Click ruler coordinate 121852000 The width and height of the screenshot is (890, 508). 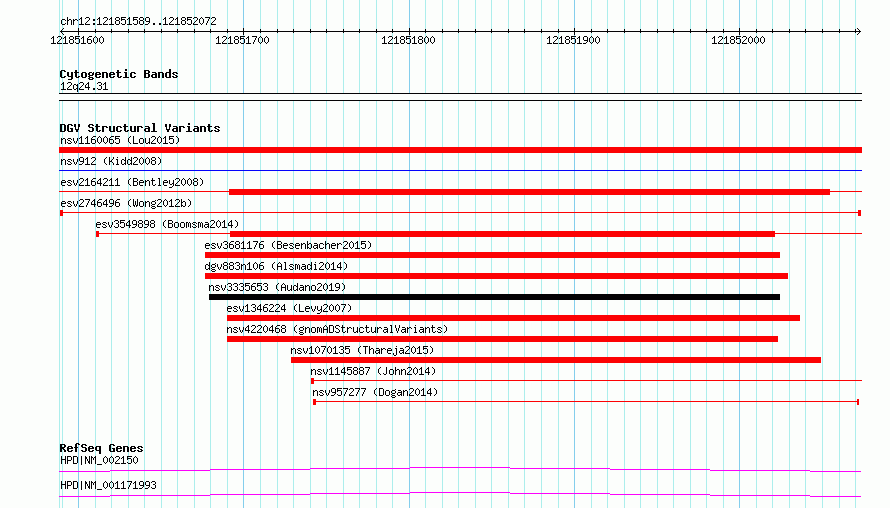click(738, 40)
